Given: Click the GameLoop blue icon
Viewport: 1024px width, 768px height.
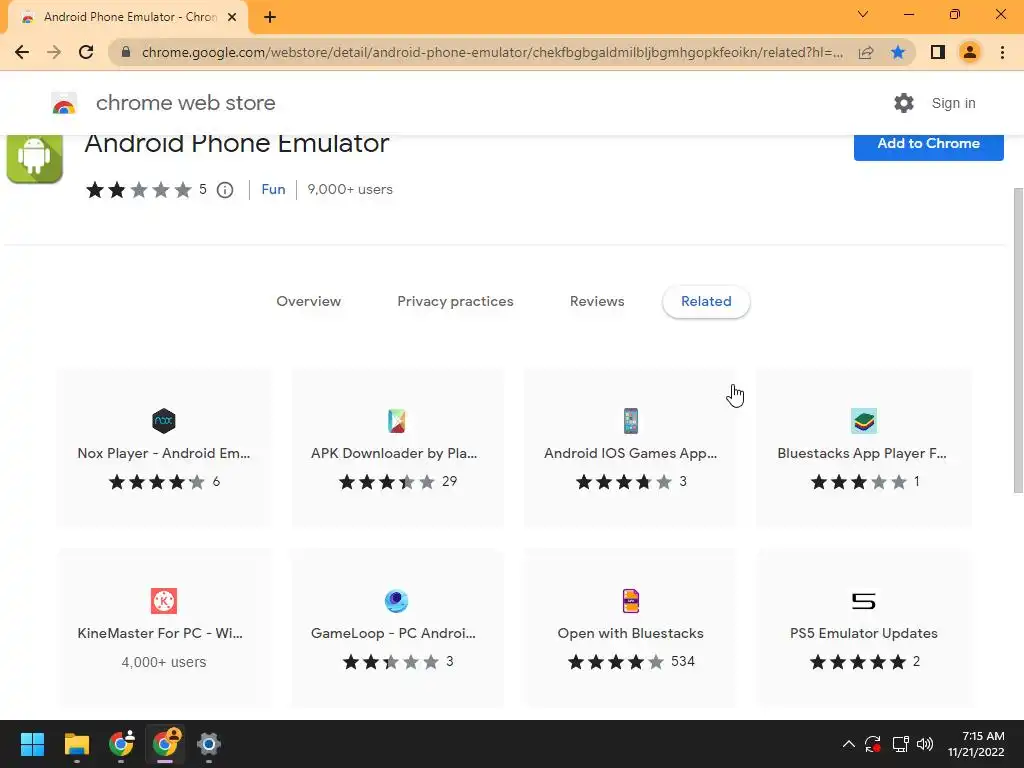Looking at the screenshot, I should tap(396, 601).
